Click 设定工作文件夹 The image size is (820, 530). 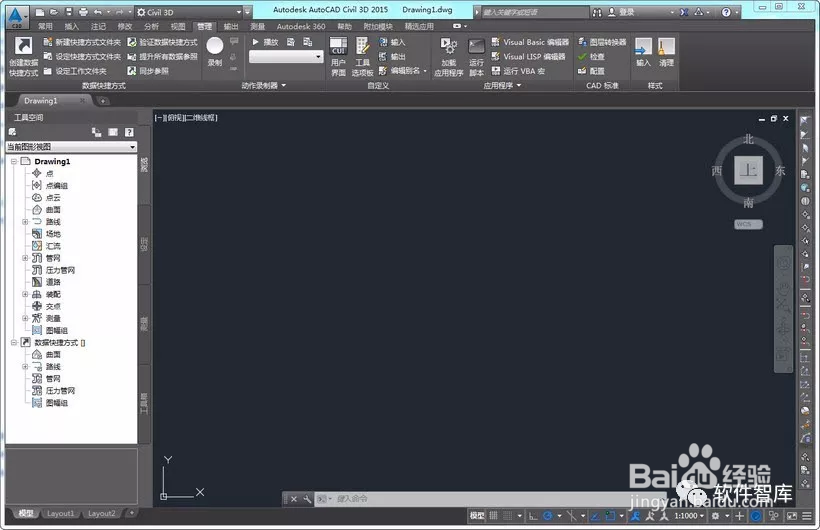coord(75,71)
